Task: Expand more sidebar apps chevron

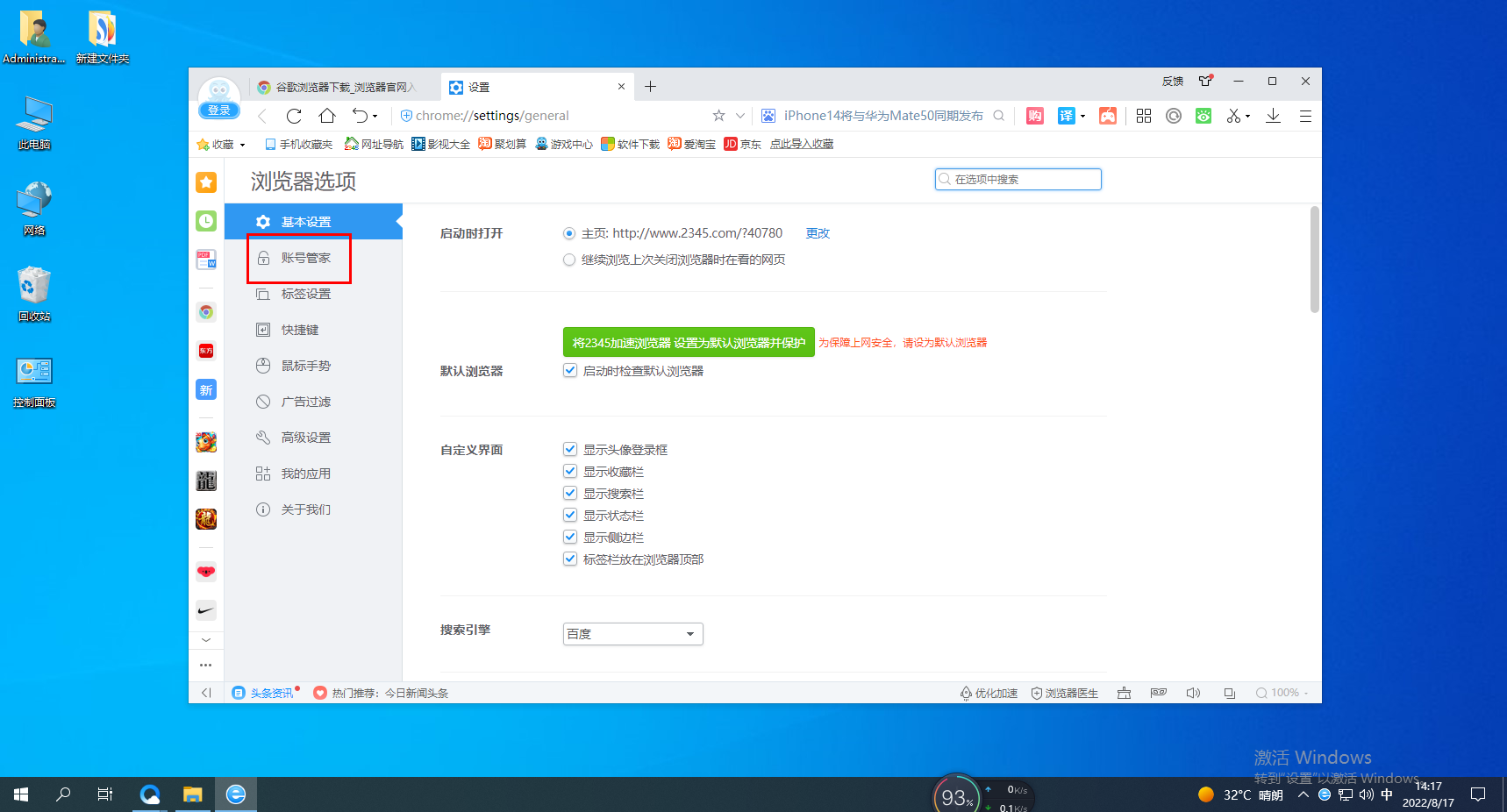Action: click(x=206, y=640)
